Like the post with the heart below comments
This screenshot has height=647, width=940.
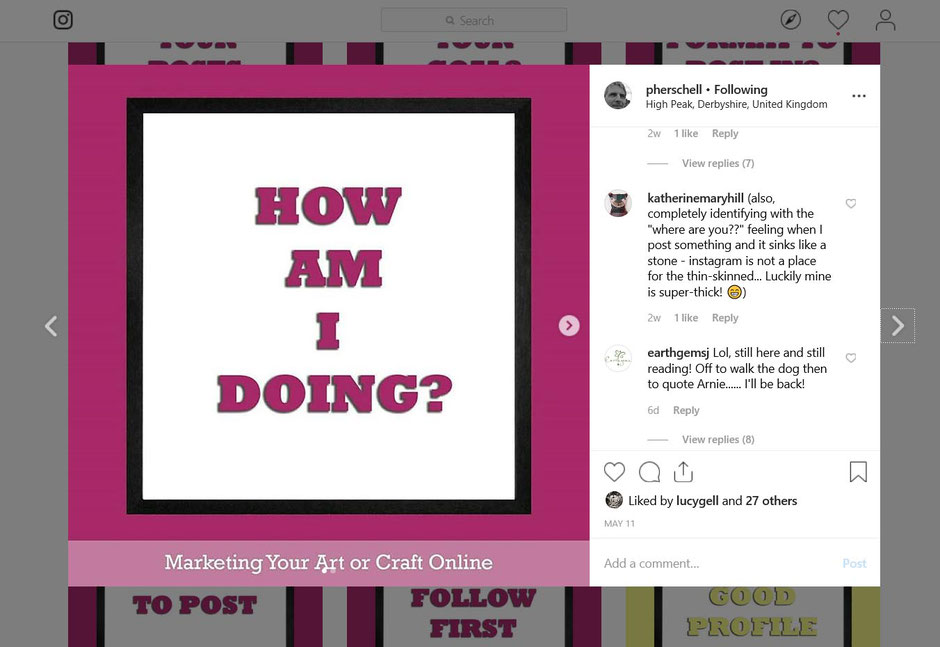click(614, 472)
